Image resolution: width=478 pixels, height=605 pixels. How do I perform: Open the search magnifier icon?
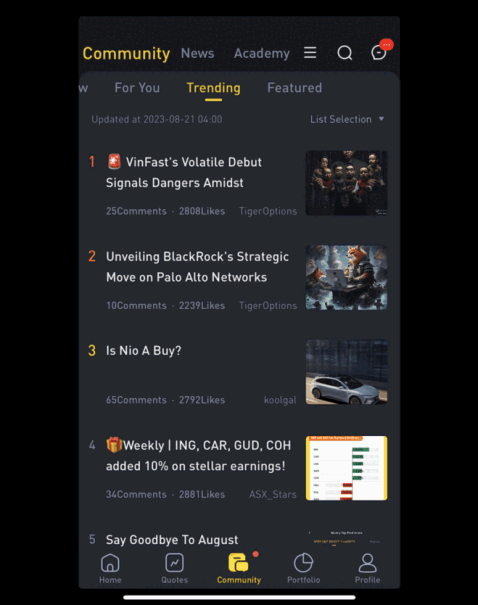345,53
